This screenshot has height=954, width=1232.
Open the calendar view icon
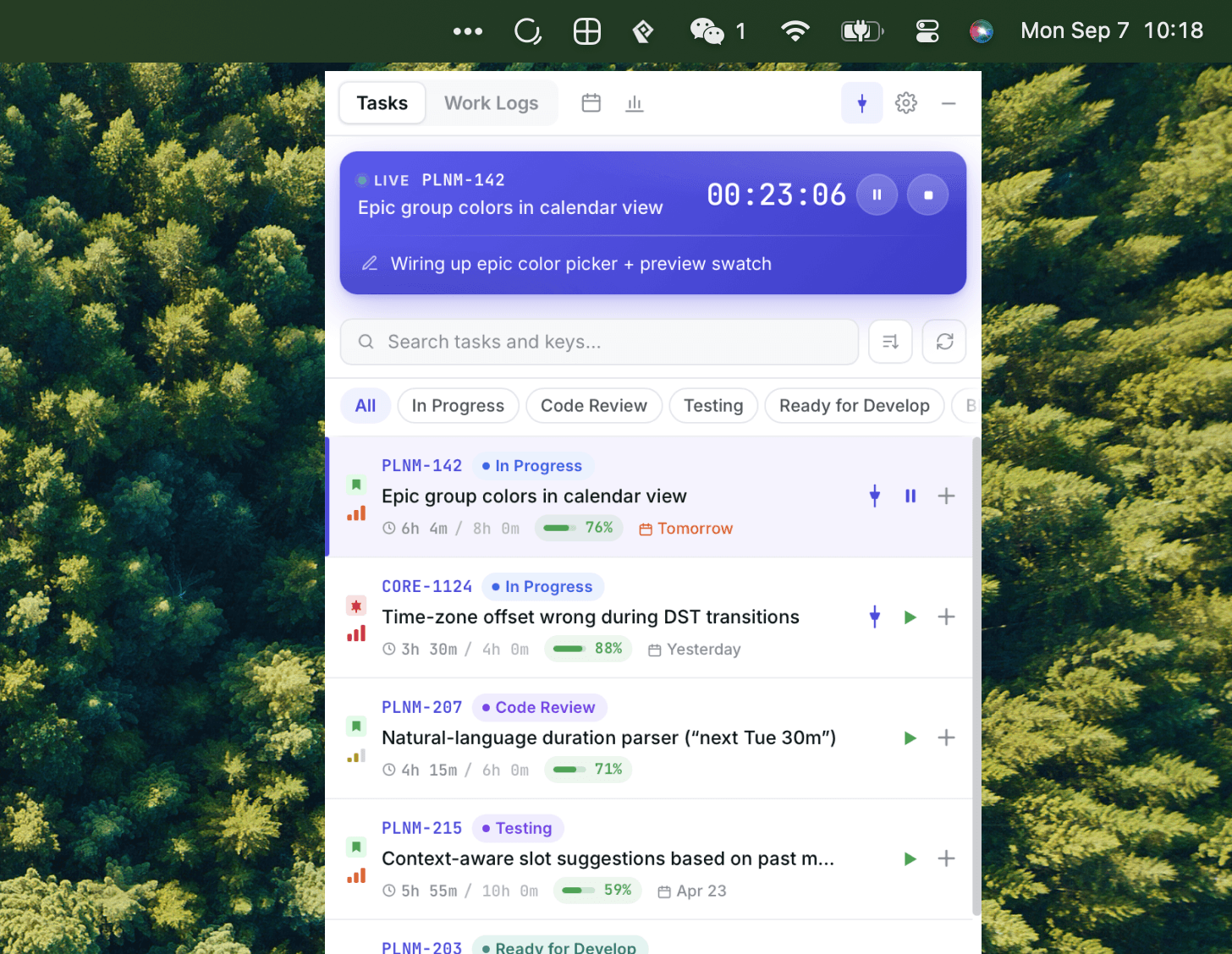click(591, 103)
